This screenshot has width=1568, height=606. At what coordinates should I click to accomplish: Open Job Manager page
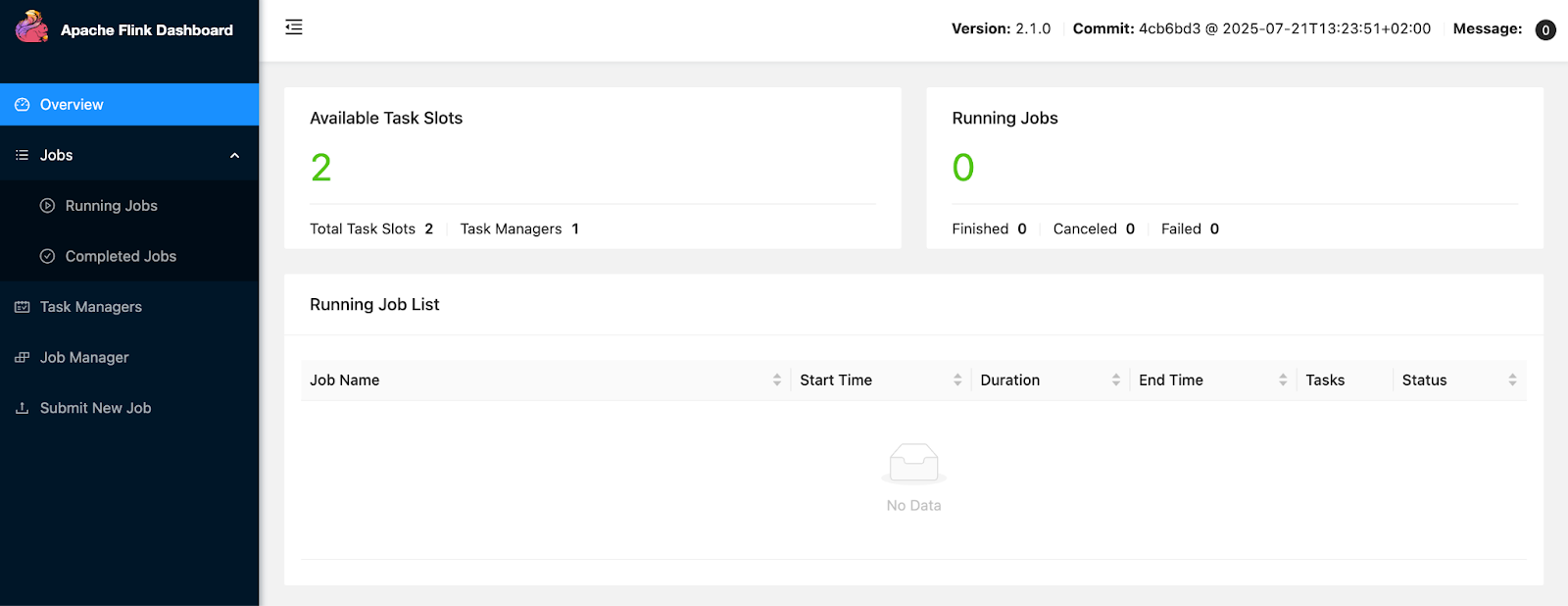point(129,357)
